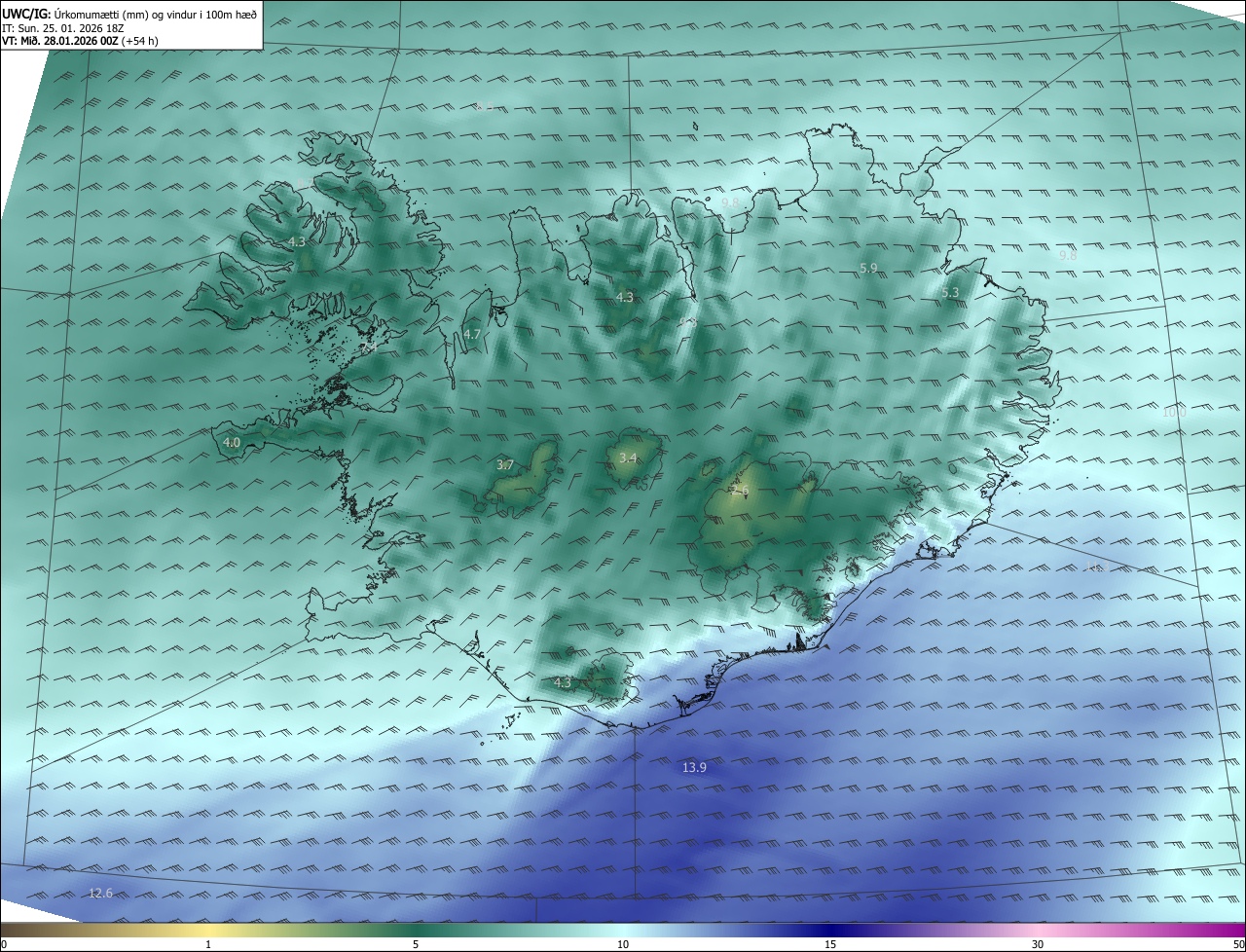Click the 4.7 precipitable water label
This screenshot has width=1246, height=952.
point(472,334)
